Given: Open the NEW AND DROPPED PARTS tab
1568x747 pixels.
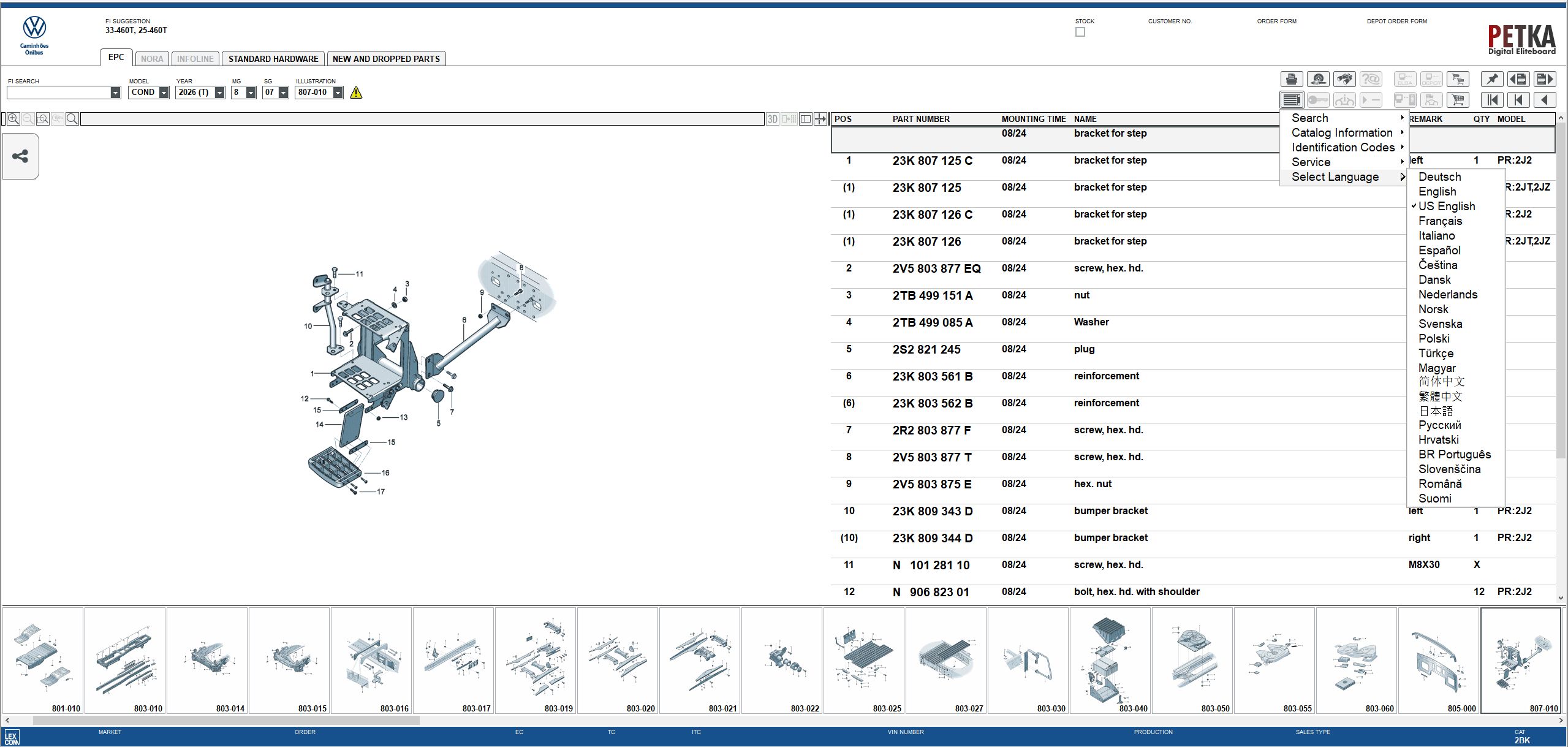Looking at the screenshot, I should (x=386, y=58).
